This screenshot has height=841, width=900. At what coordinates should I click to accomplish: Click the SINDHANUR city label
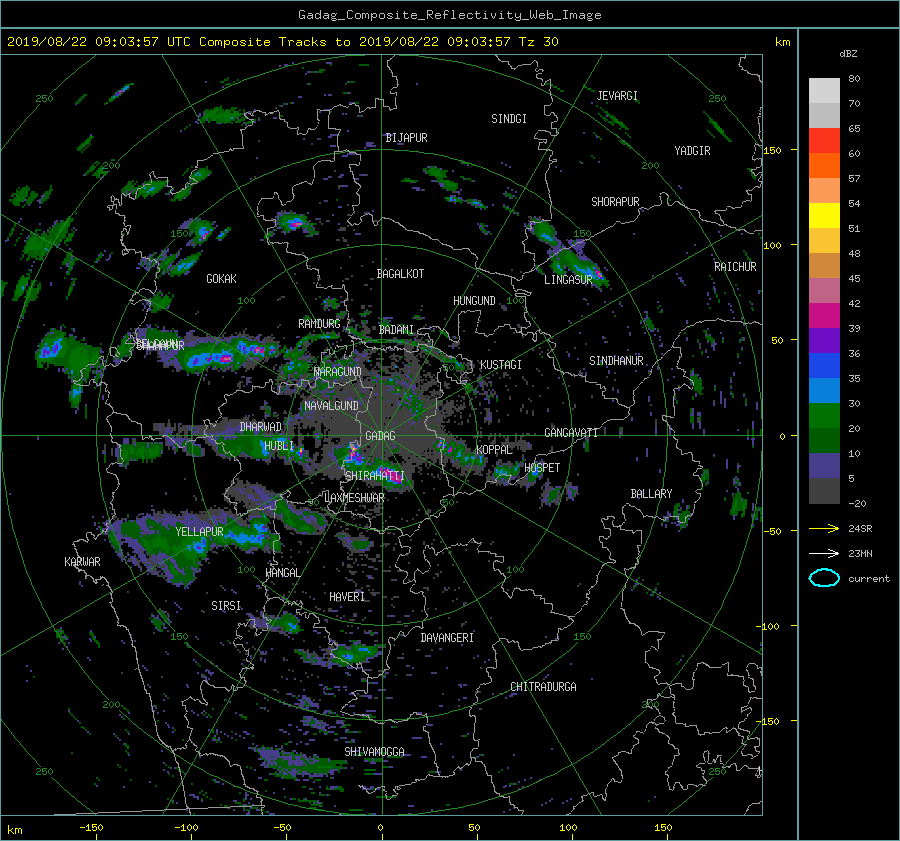coord(616,361)
